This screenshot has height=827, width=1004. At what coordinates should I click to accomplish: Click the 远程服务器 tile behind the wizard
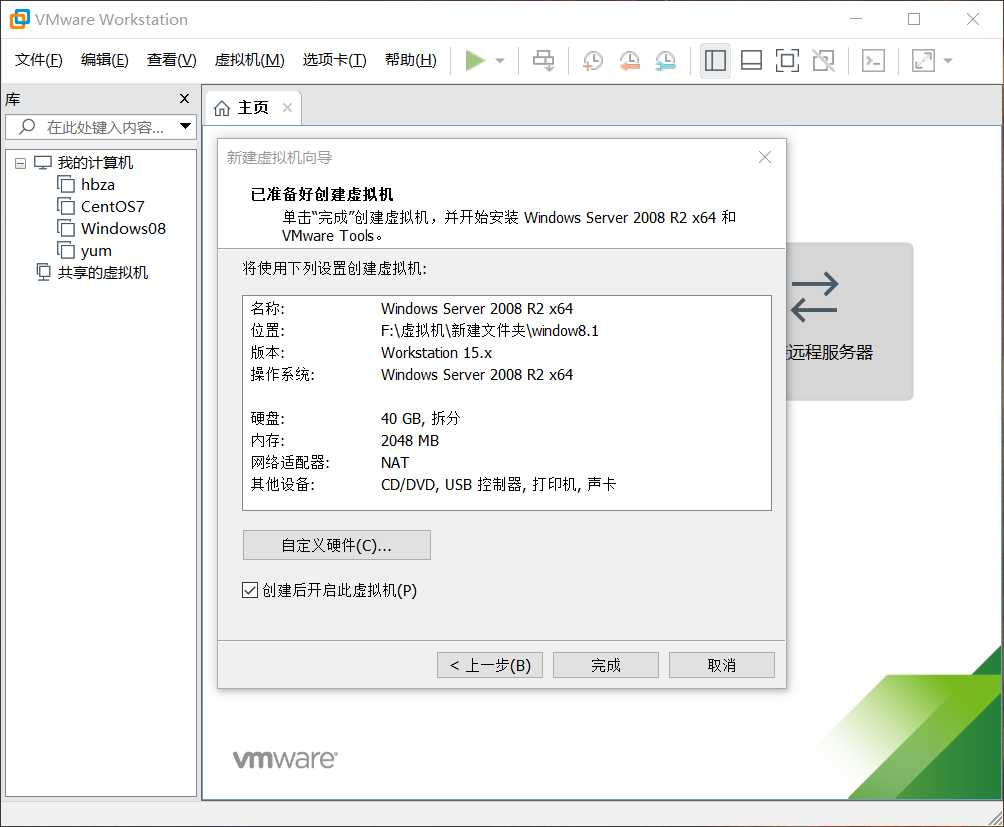[x=849, y=321]
